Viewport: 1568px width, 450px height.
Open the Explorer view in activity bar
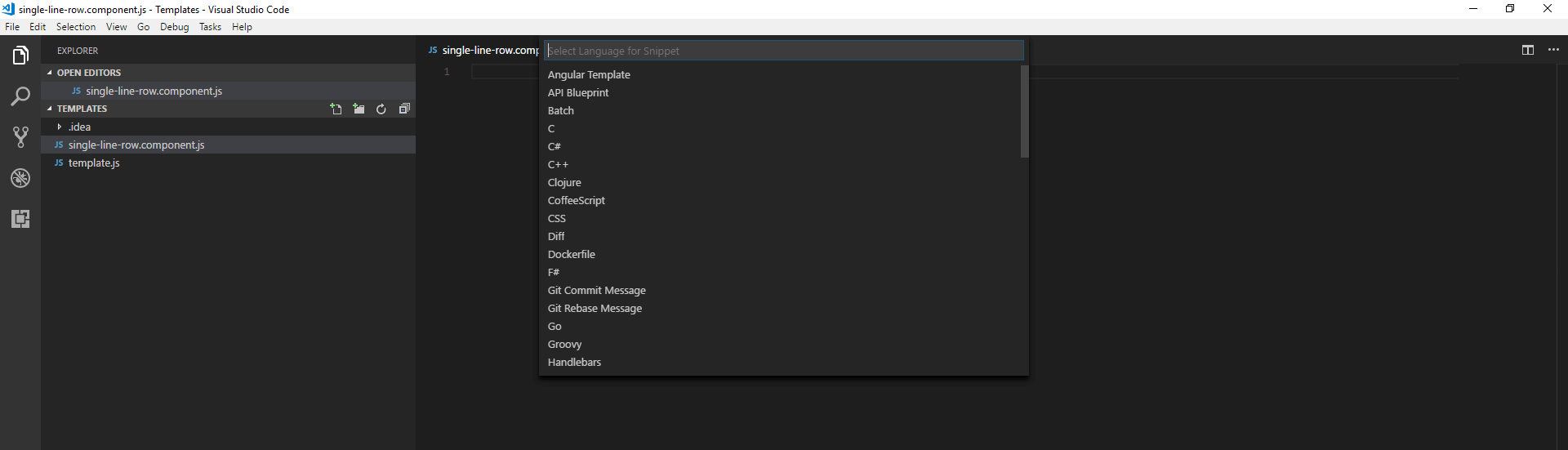[x=20, y=56]
